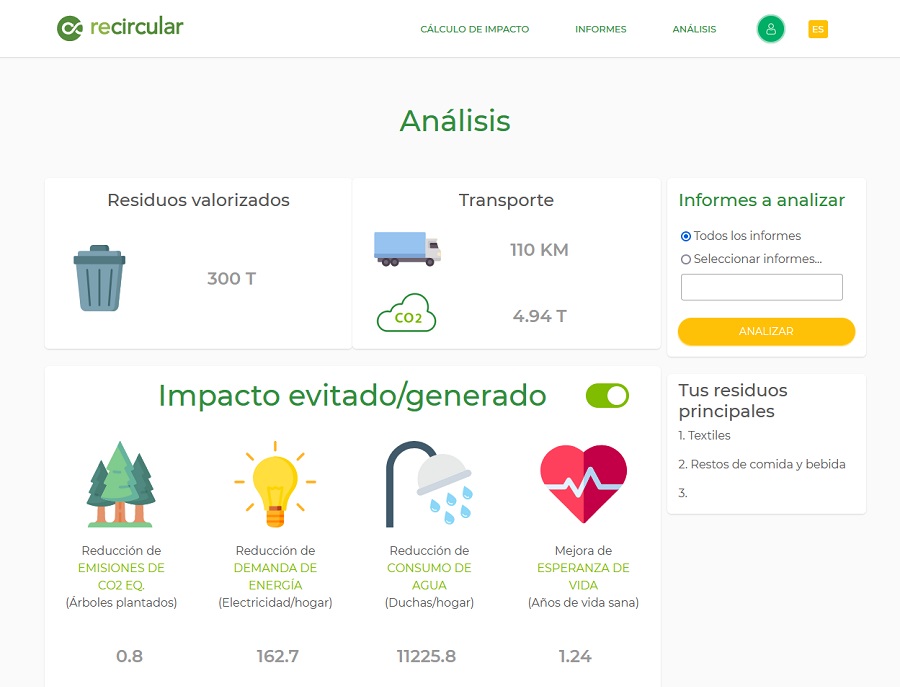Click the light bulb energy icon
Screen dimensions: 900x687
coord(275,484)
